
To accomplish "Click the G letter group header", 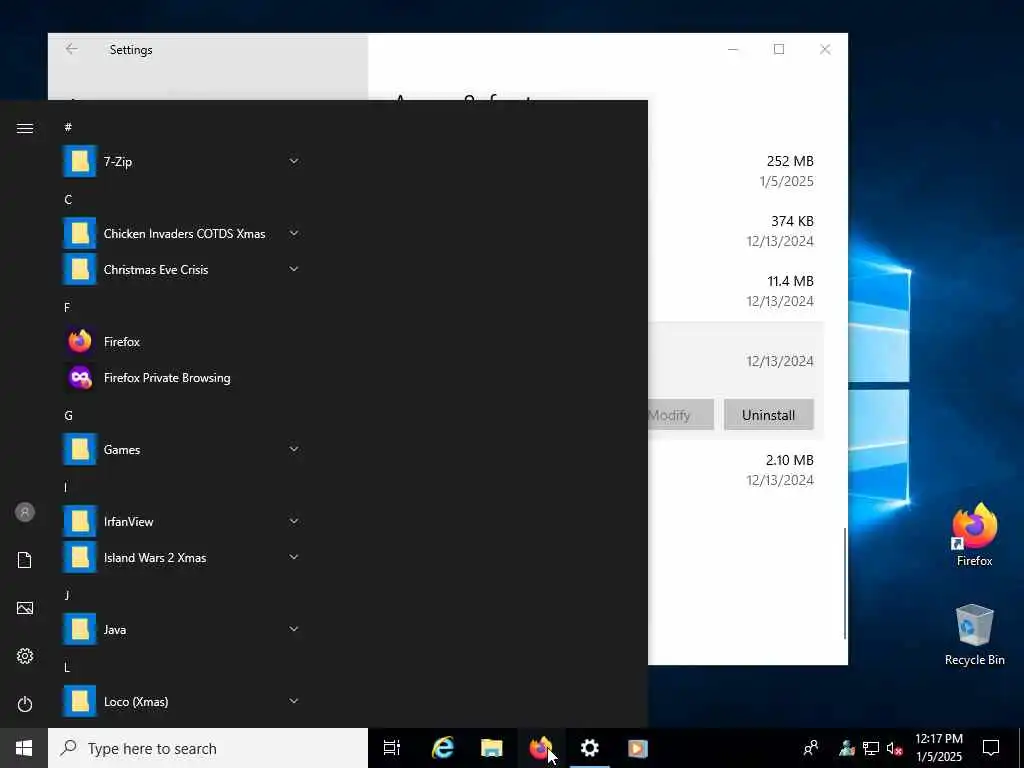I will [x=68, y=415].
